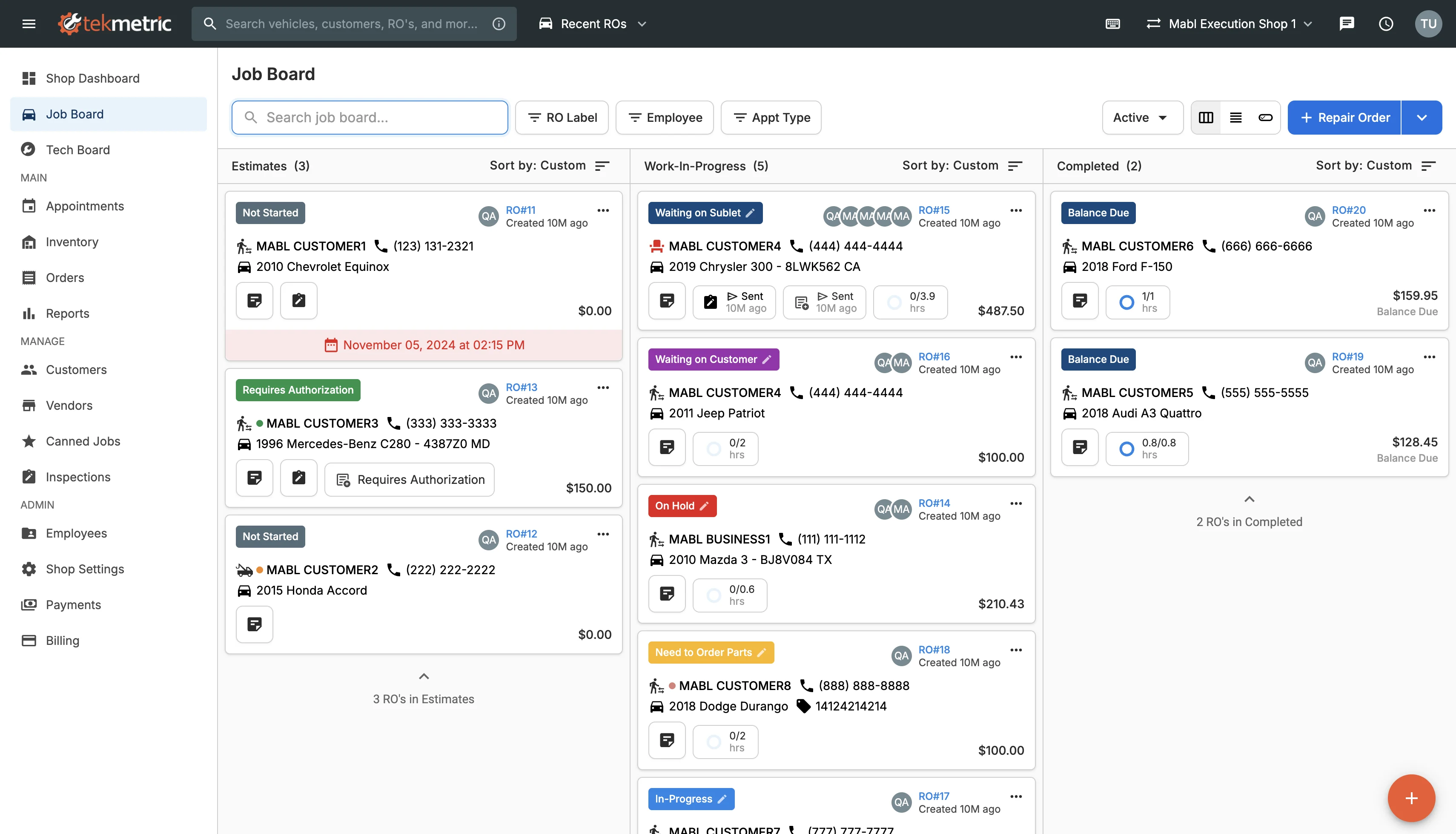Image resolution: width=1456 pixels, height=834 pixels.
Task: Click the Employee filter button
Action: pyautogui.click(x=665, y=118)
